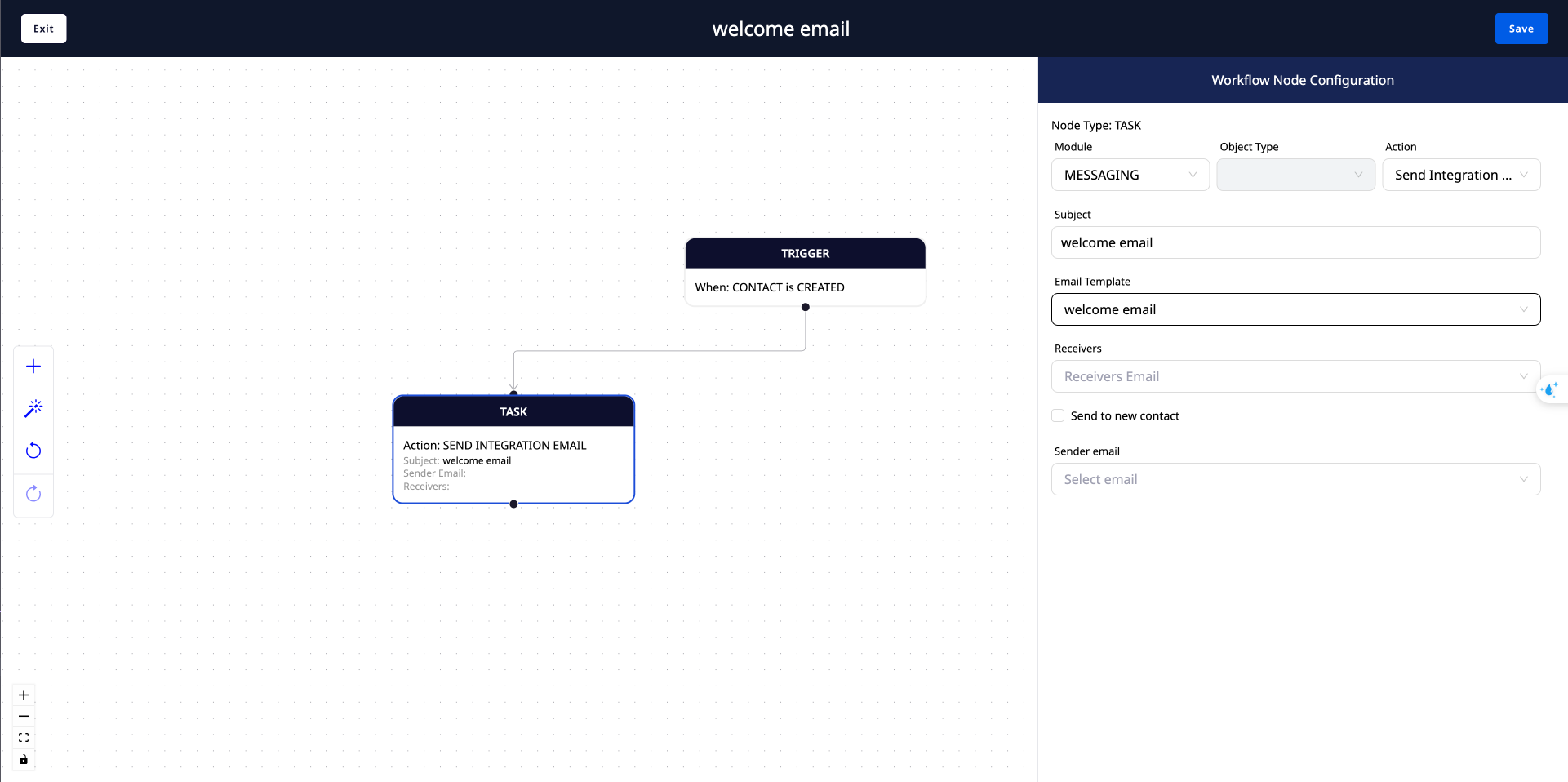The height and width of the screenshot is (782, 1568).
Task: Select the TRIGGER node header
Action: coord(806,253)
